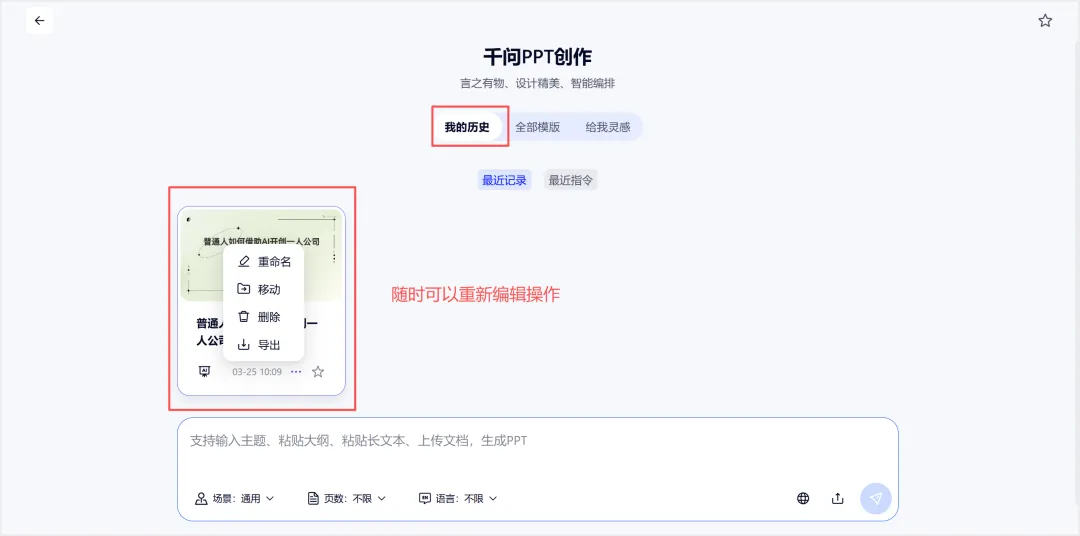
Task: Select the 最近记录 filter
Action: pyautogui.click(x=504, y=181)
